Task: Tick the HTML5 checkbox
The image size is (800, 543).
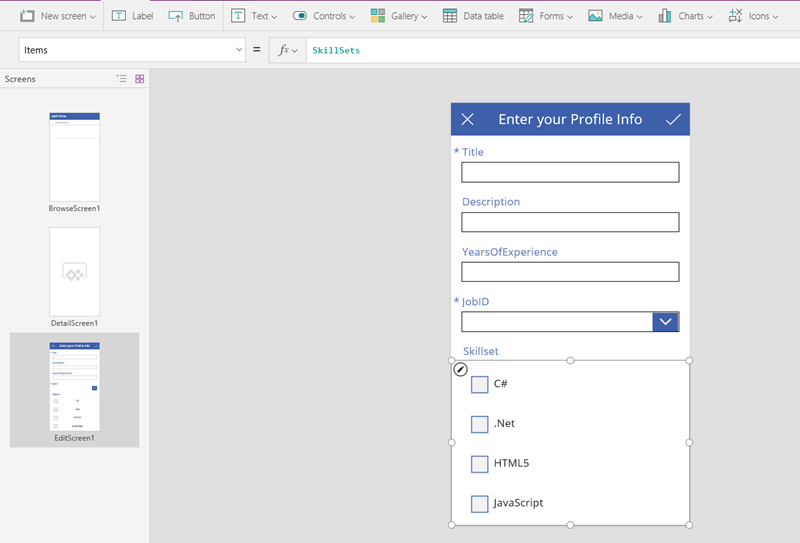Action: click(480, 464)
